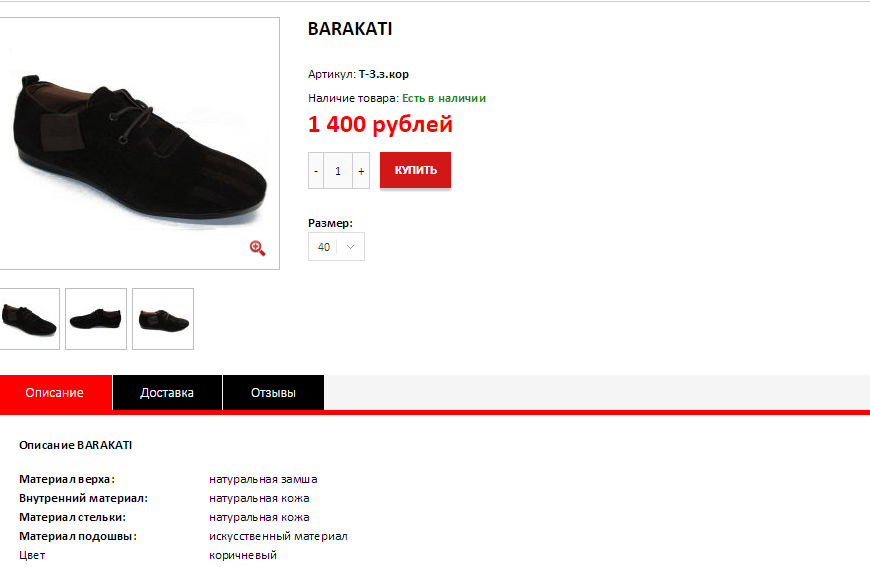Open the Отзывы reviews tab
The height and width of the screenshot is (567, 870).
click(x=273, y=392)
